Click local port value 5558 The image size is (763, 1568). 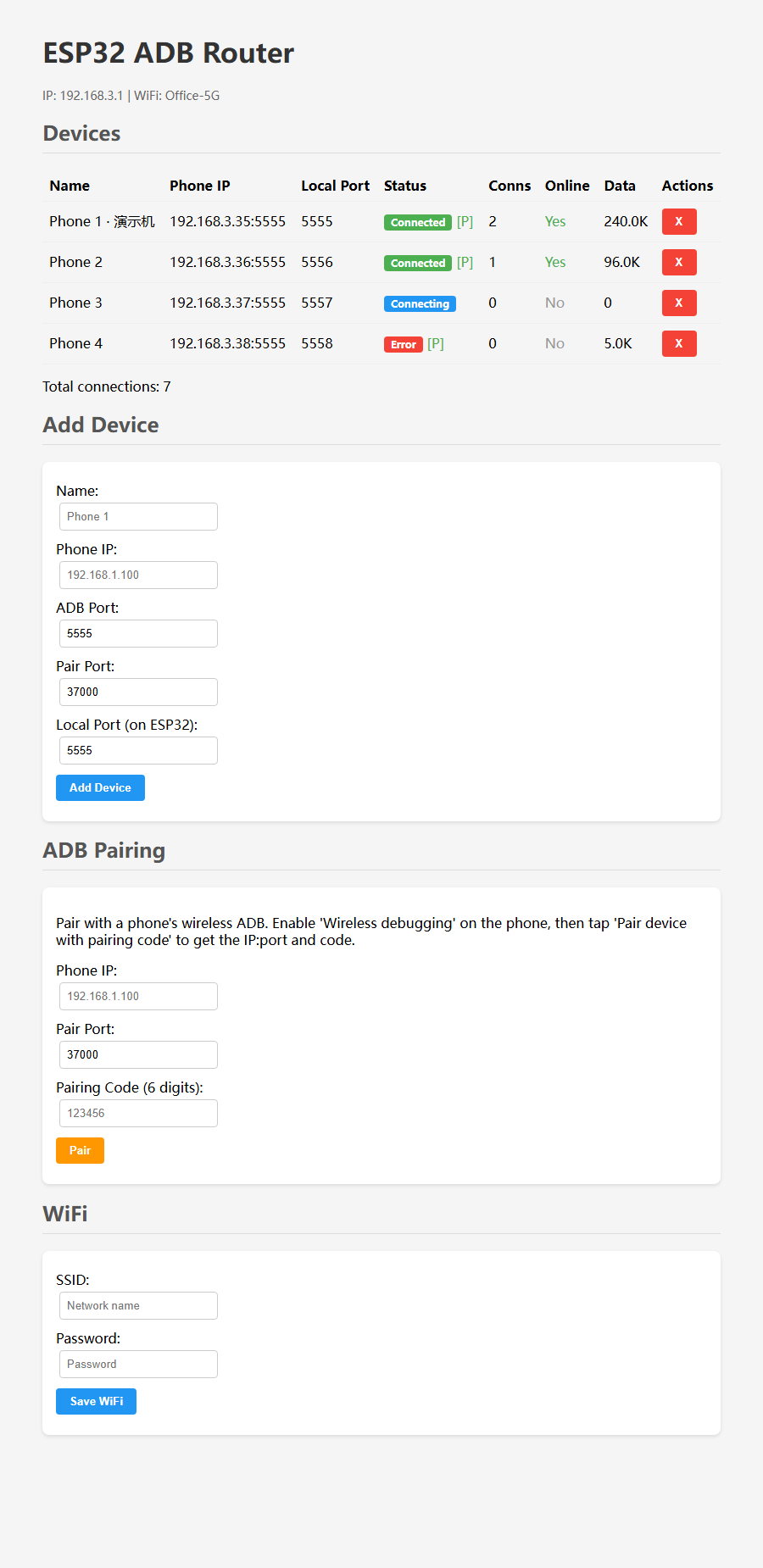(317, 343)
